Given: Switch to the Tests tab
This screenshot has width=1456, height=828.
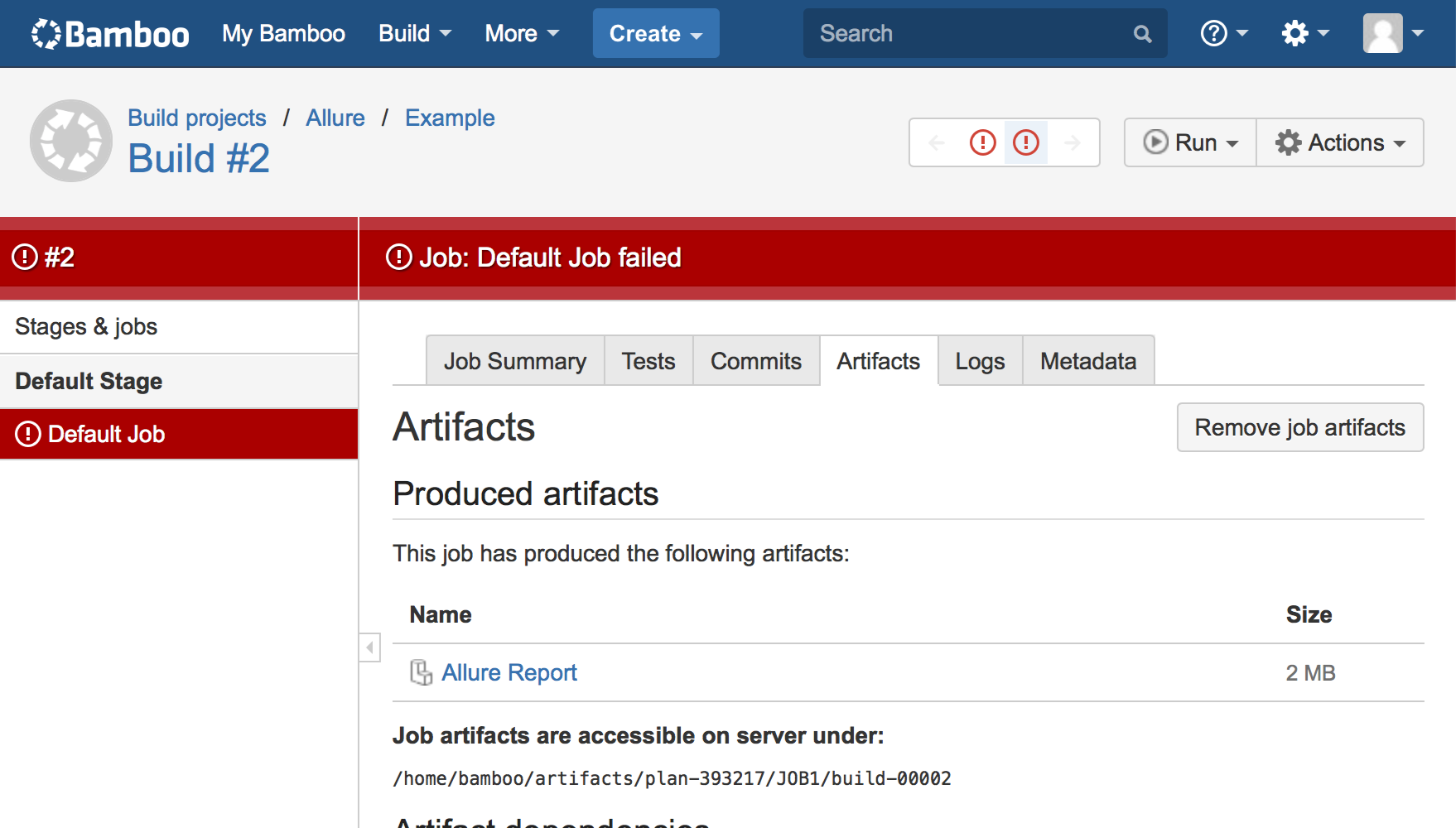Looking at the screenshot, I should point(648,361).
